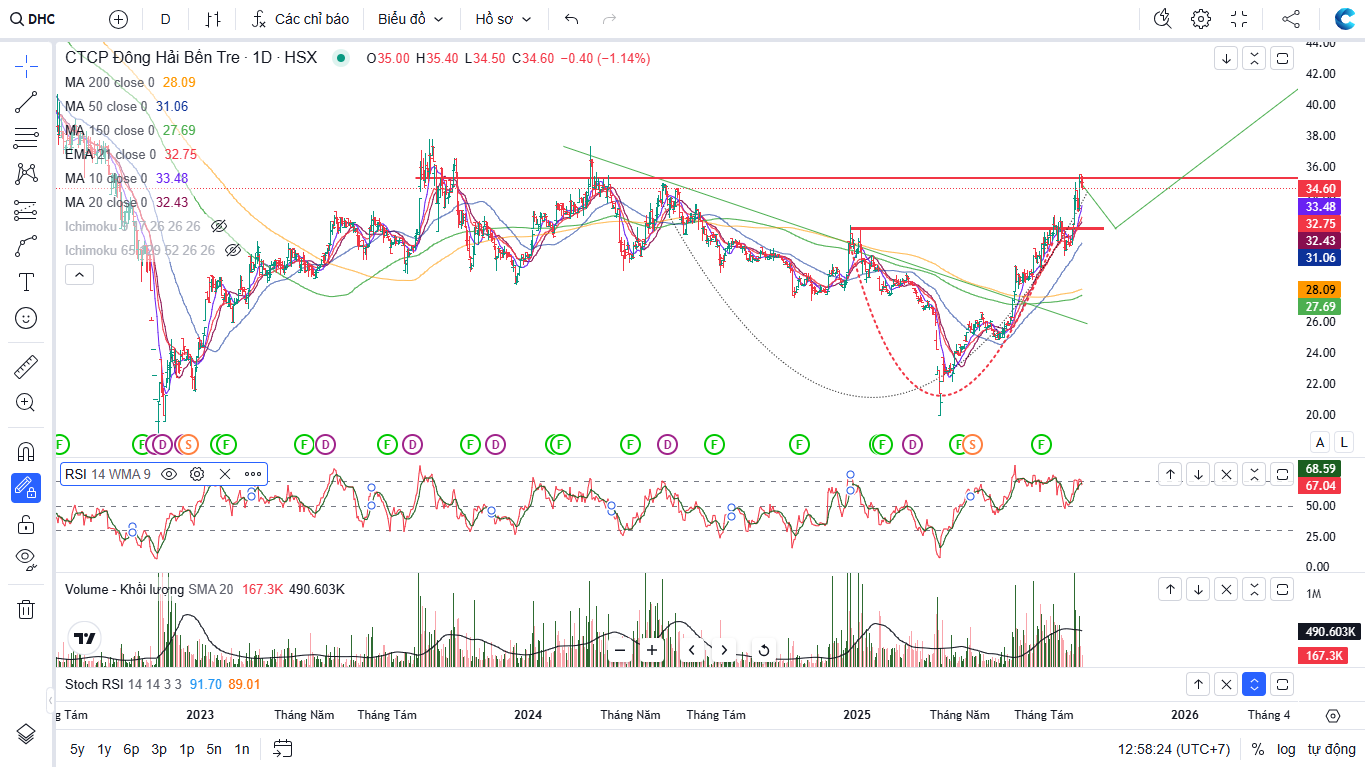Collapse the indicator legend list

(80, 274)
